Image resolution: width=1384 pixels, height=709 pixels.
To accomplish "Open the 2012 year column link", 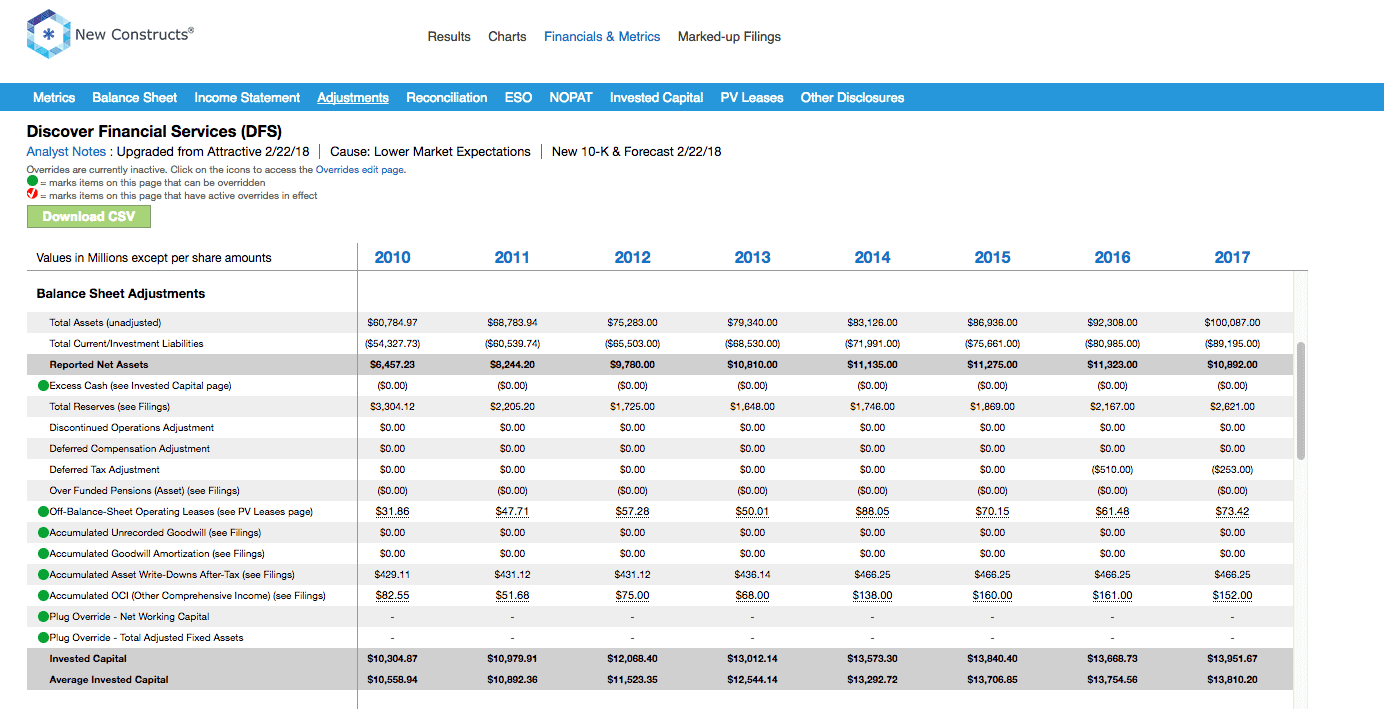I will tap(632, 257).
